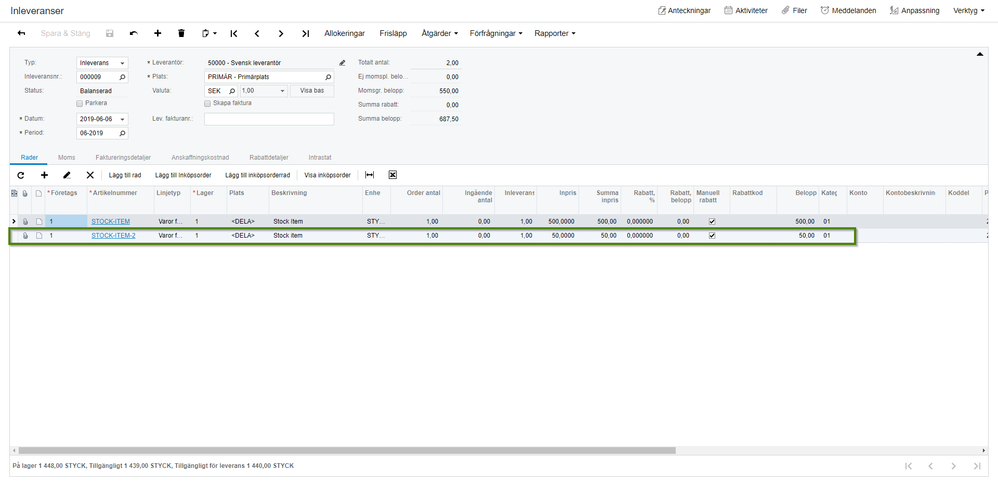Refresh the Rader grid
This screenshot has height=481, width=998.
coord(20,174)
